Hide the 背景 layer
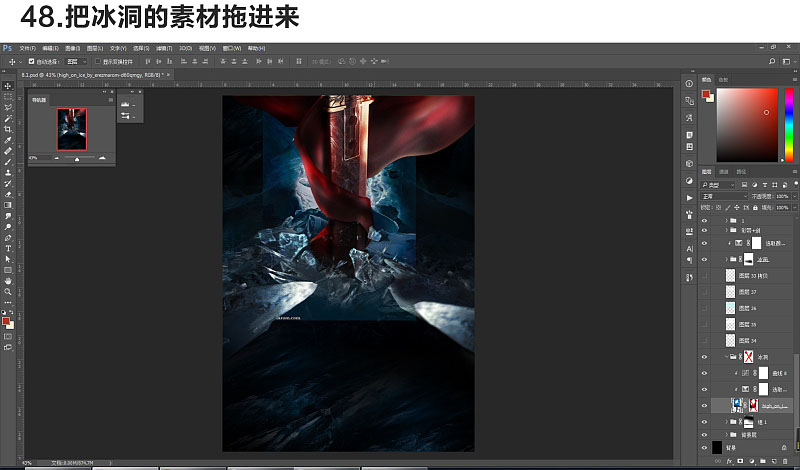The width and height of the screenshot is (800, 470). pos(705,448)
